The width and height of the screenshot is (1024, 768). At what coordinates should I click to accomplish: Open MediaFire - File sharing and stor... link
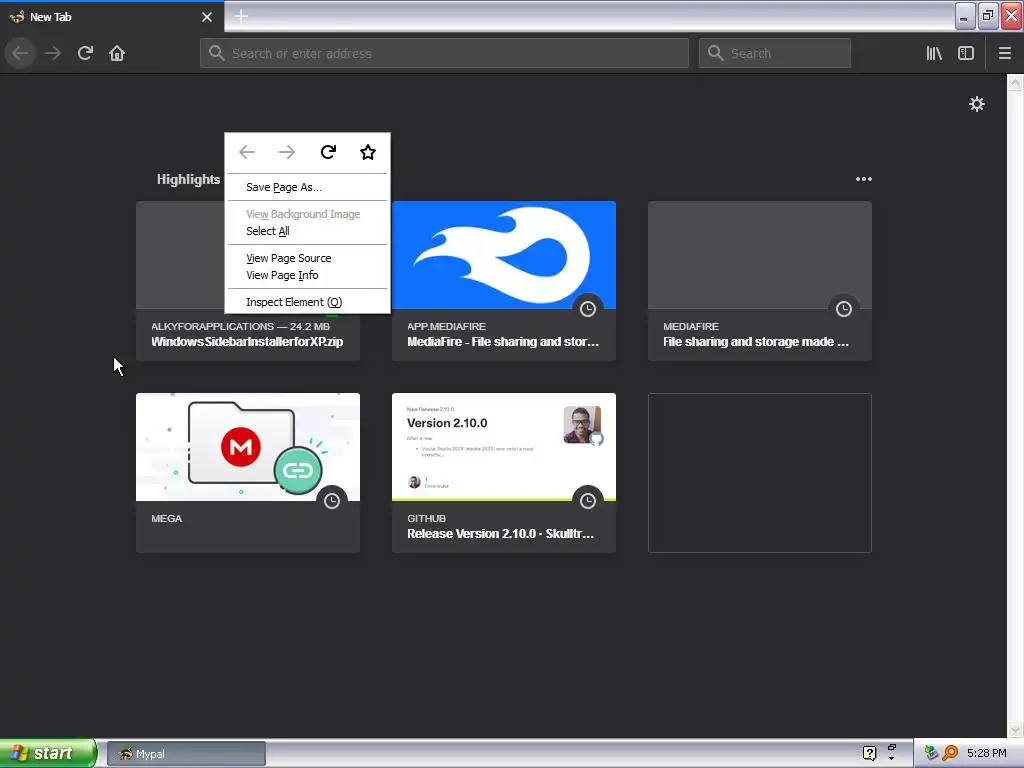pos(503,342)
